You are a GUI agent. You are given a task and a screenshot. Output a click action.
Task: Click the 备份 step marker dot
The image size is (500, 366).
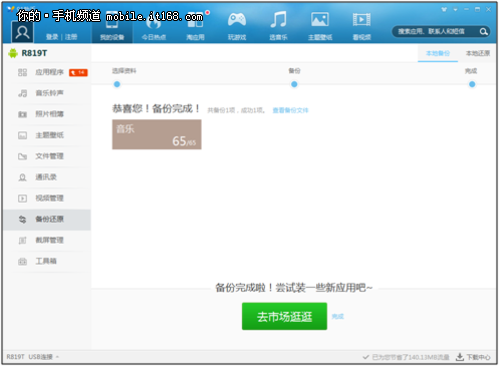point(294,84)
